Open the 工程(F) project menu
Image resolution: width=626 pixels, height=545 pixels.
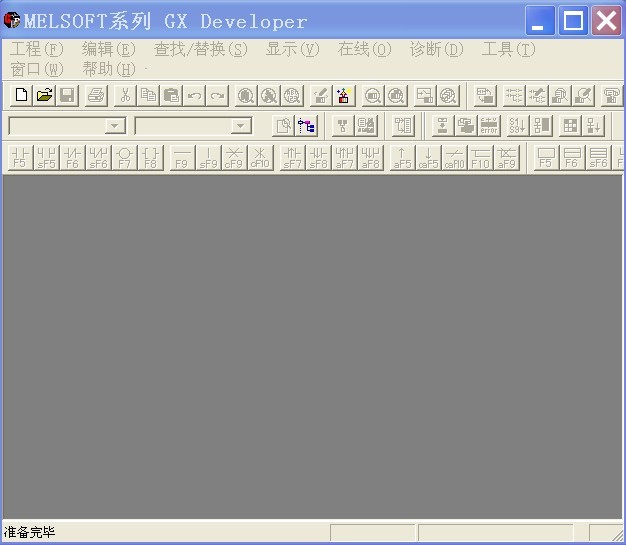(37, 49)
